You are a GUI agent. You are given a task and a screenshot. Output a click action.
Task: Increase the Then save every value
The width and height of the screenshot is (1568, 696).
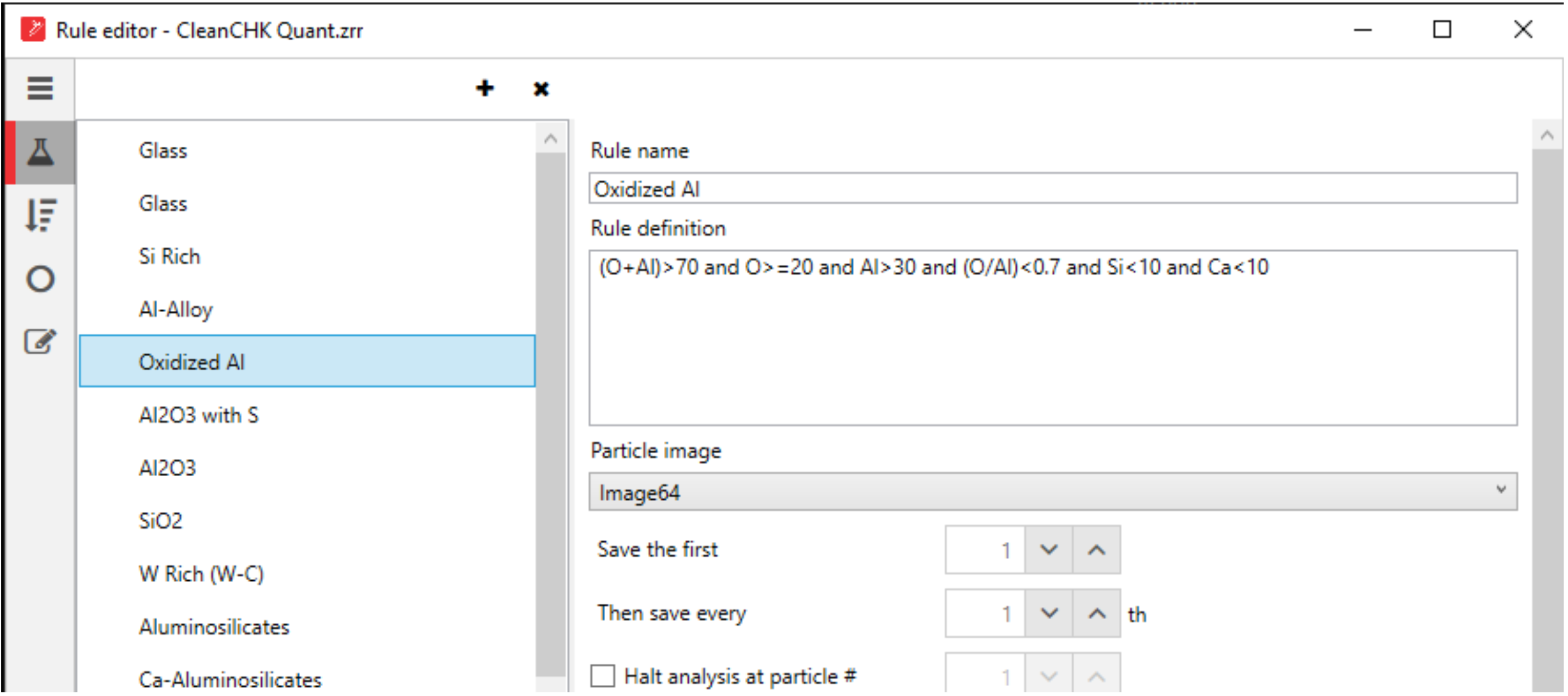tap(1096, 614)
